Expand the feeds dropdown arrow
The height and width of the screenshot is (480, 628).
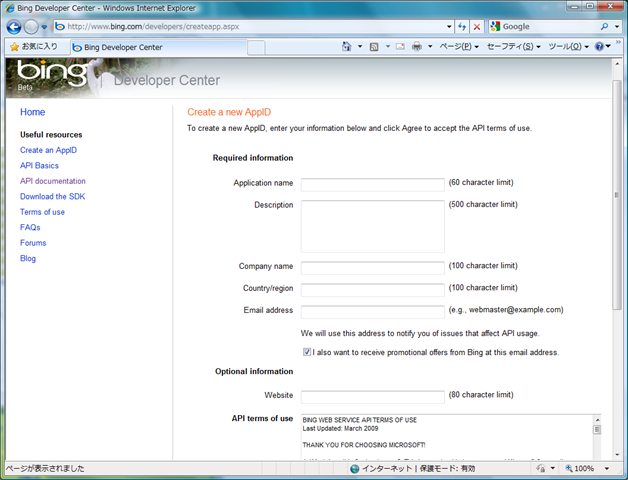click(x=387, y=46)
